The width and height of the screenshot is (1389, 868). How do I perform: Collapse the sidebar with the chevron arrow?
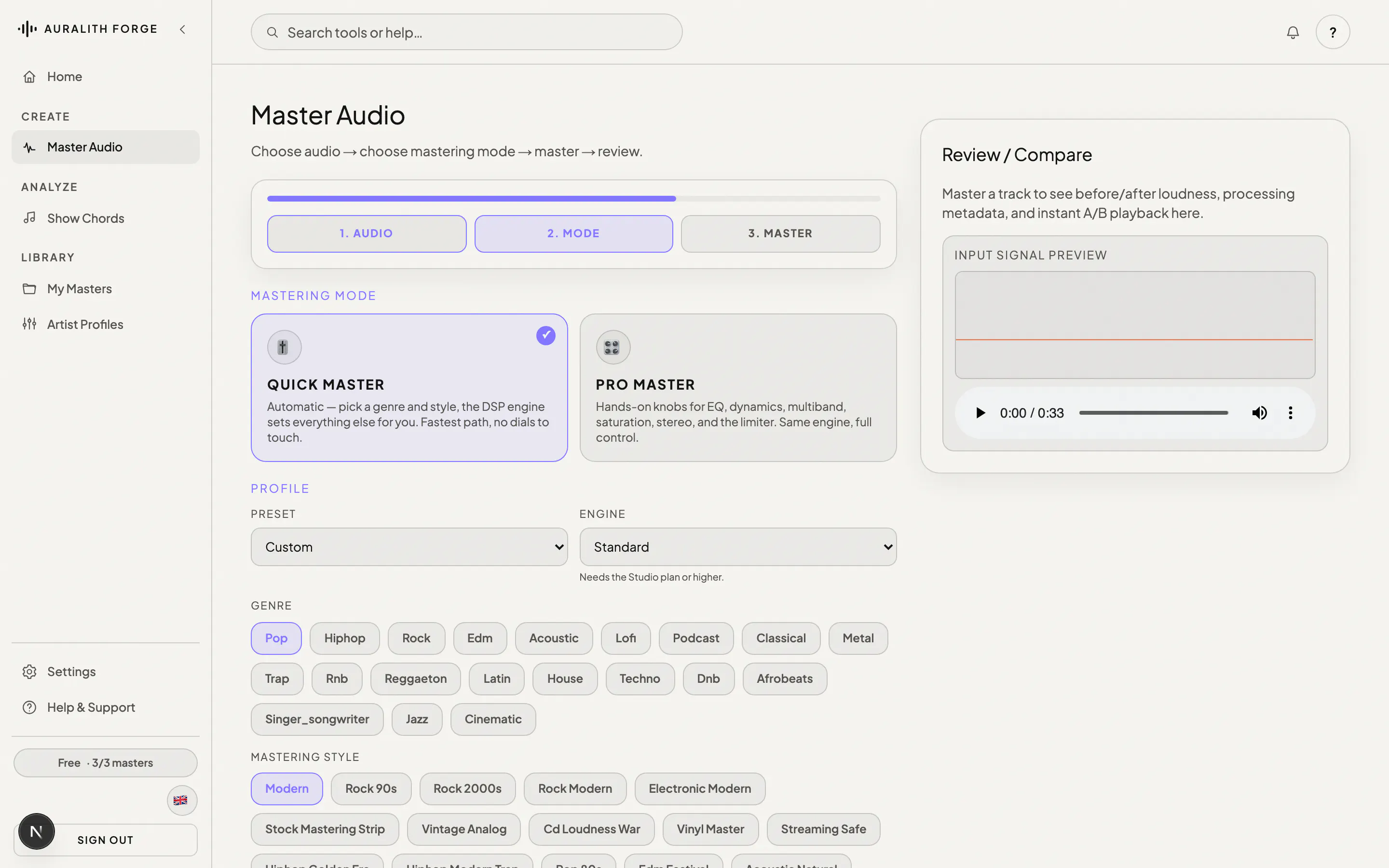coord(182,29)
